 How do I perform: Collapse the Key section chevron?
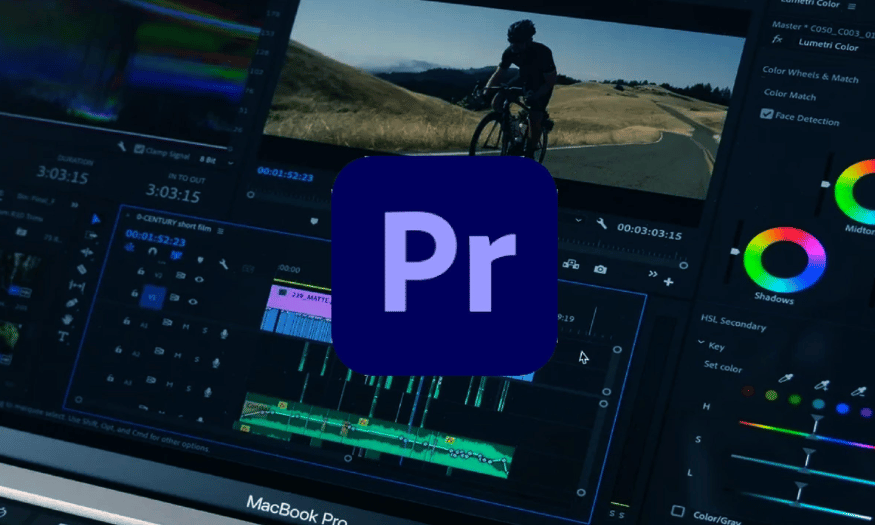pyautogui.click(x=701, y=342)
